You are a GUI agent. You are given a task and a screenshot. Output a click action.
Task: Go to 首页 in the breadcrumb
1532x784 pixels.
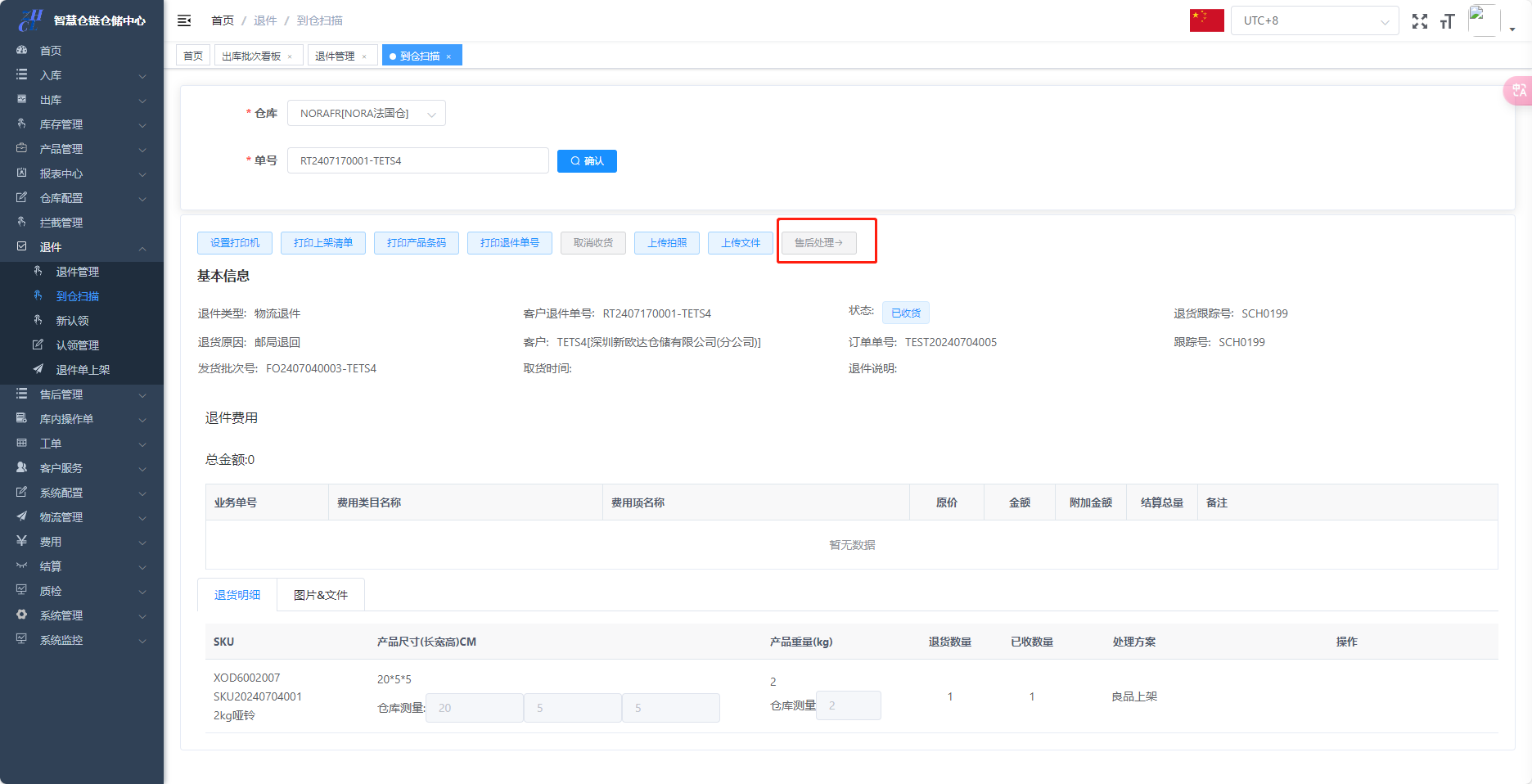pos(223,20)
